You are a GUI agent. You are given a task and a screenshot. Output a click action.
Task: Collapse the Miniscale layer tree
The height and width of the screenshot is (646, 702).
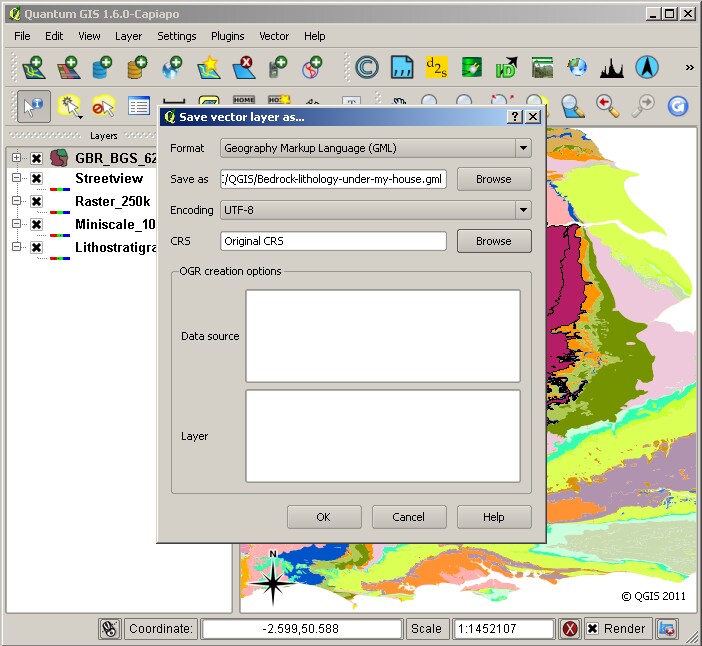coord(17,223)
